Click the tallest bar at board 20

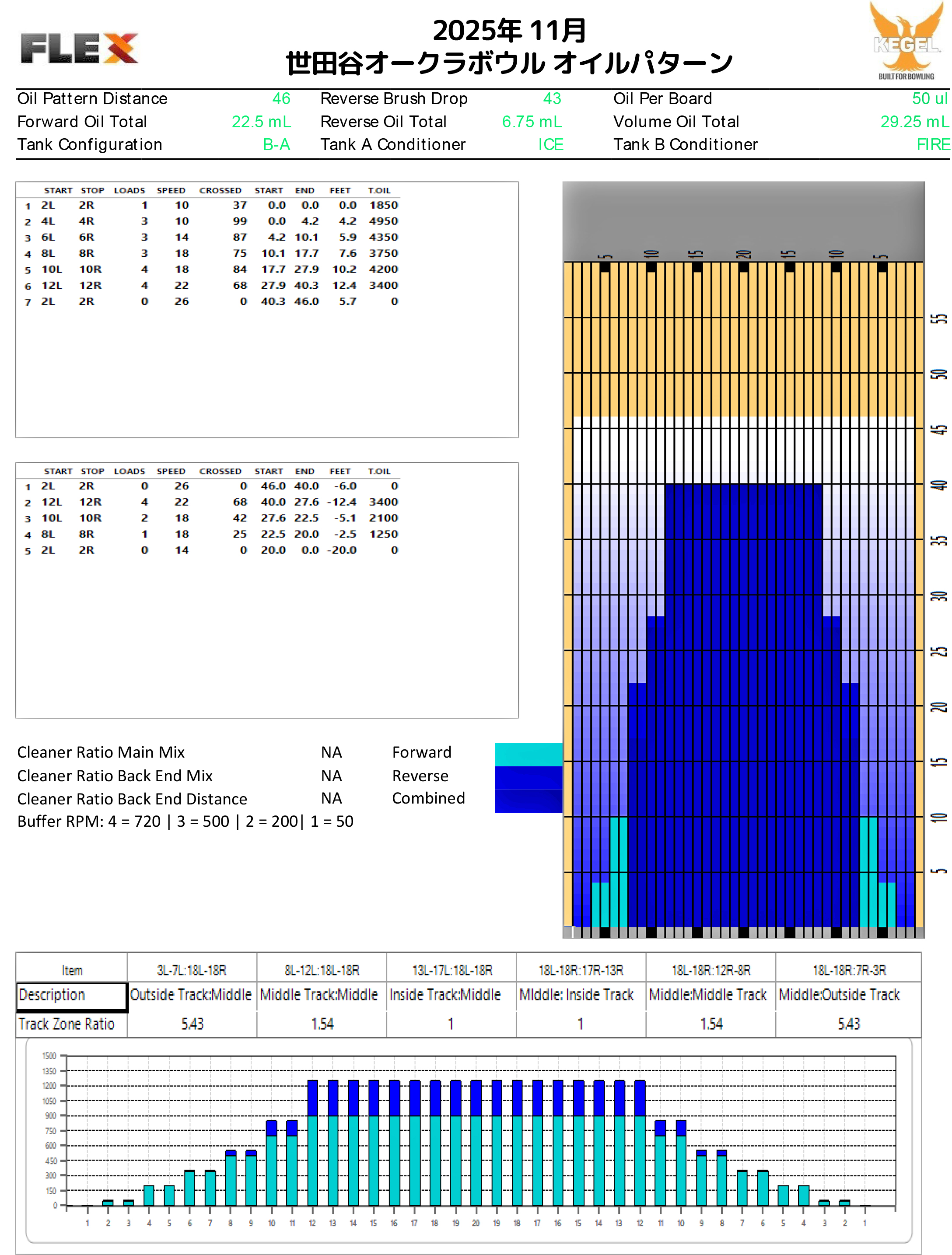pos(476,1143)
